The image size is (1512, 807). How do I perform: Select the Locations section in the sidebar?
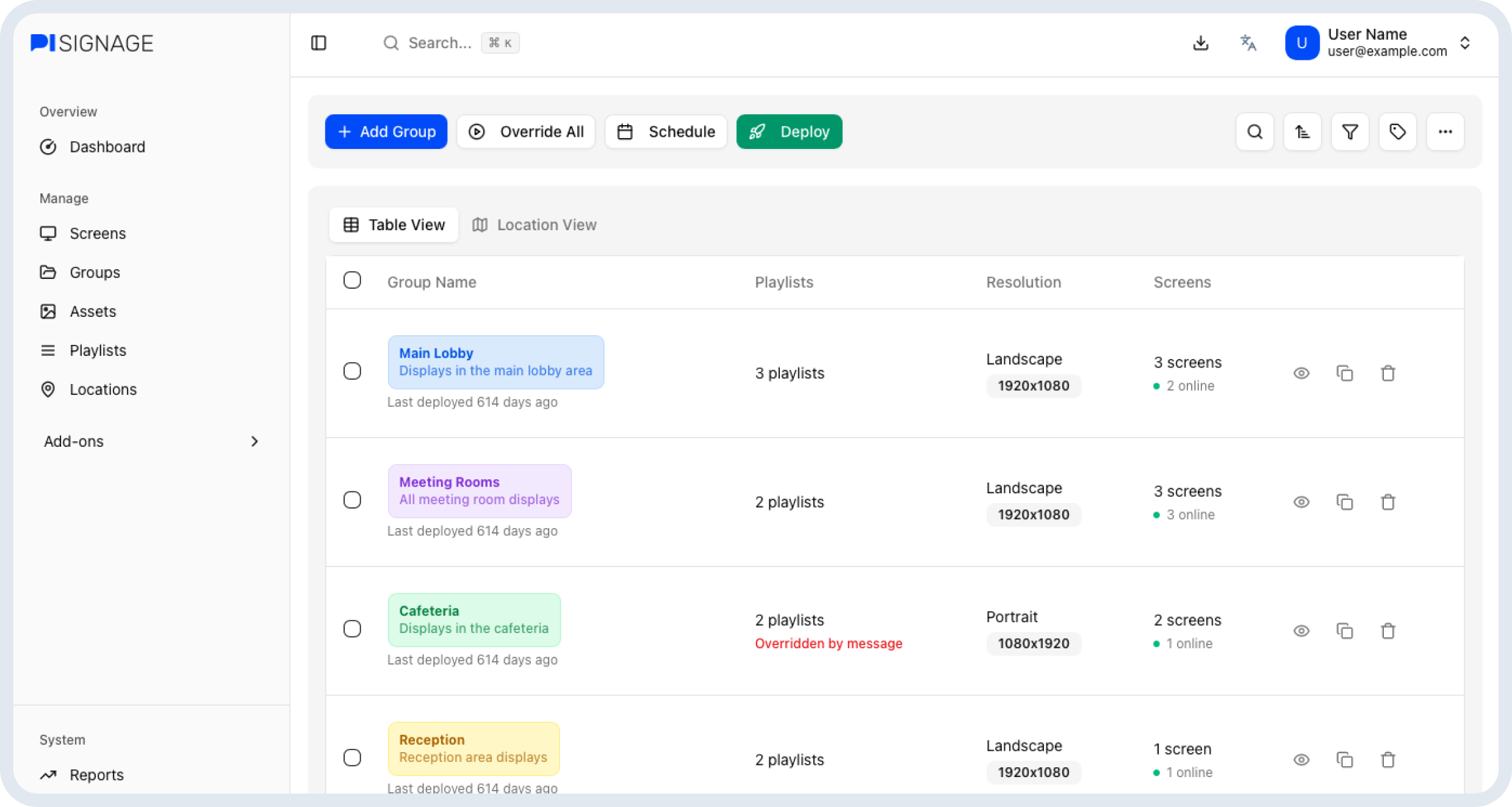coord(103,389)
